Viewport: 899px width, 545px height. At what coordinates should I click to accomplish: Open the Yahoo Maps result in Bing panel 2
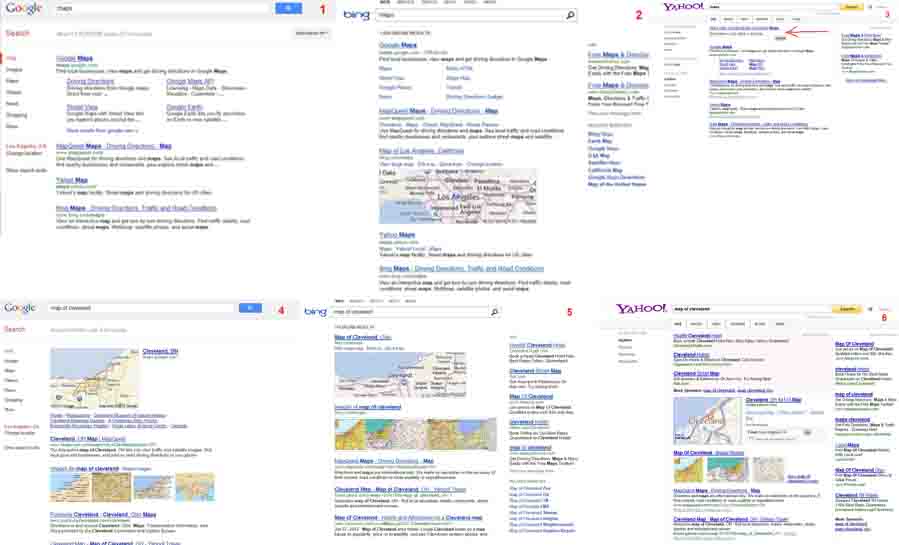[x=397, y=235]
